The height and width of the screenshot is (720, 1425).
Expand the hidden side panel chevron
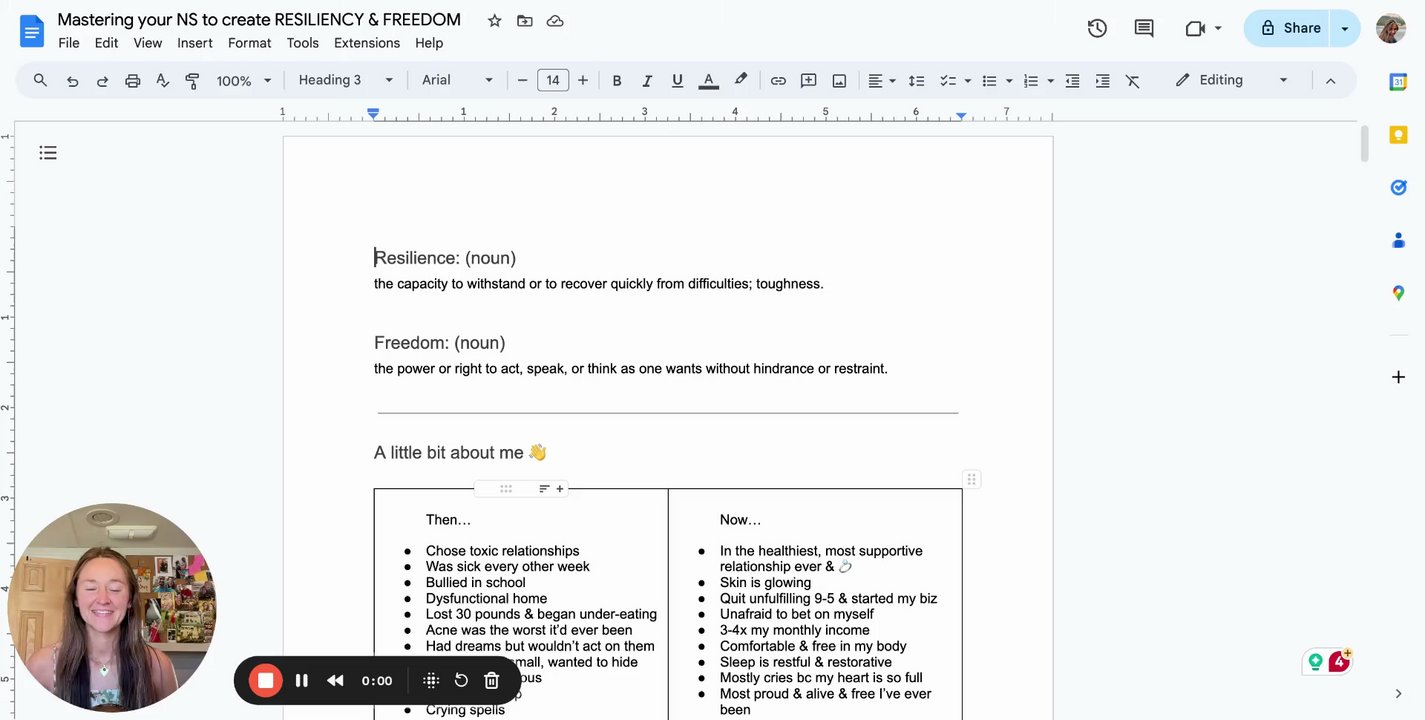1398,693
